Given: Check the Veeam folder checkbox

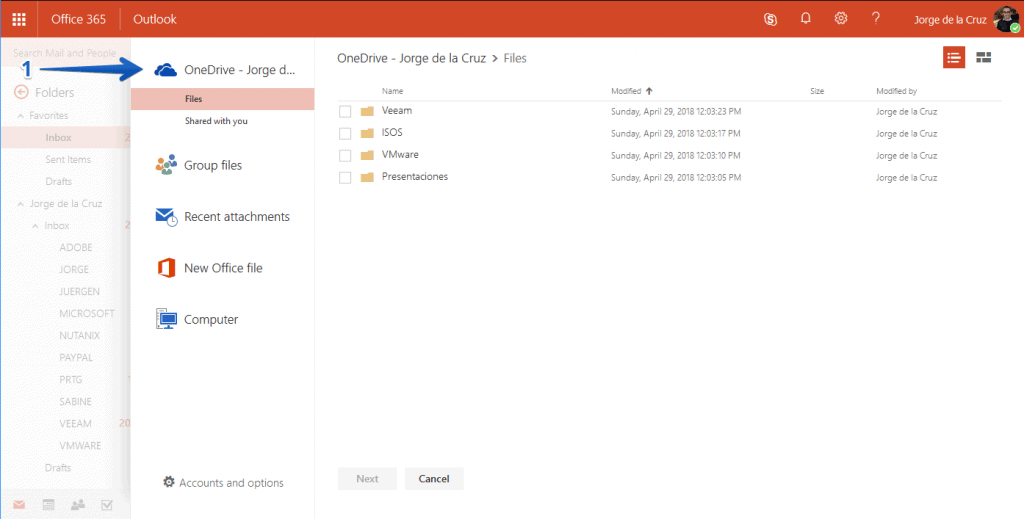Looking at the screenshot, I should pyautogui.click(x=345, y=112).
